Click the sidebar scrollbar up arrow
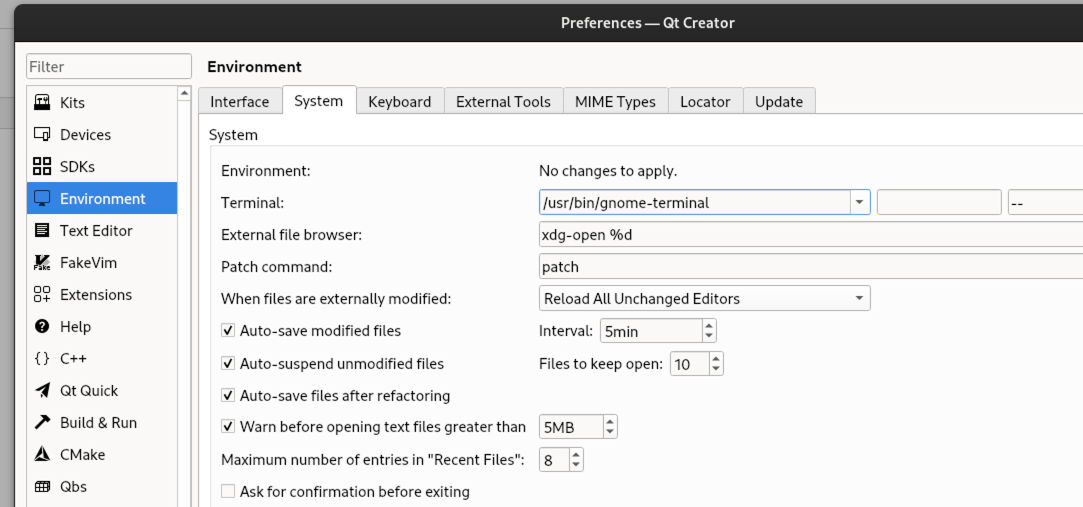This screenshot has height=507, width=1083. [x=184, y=93]
